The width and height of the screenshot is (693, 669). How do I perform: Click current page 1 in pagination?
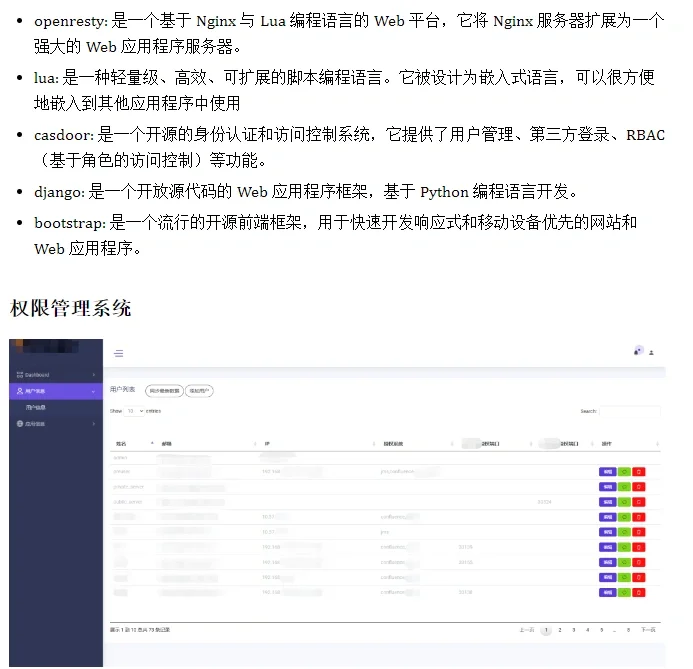(x=546, y=630)
